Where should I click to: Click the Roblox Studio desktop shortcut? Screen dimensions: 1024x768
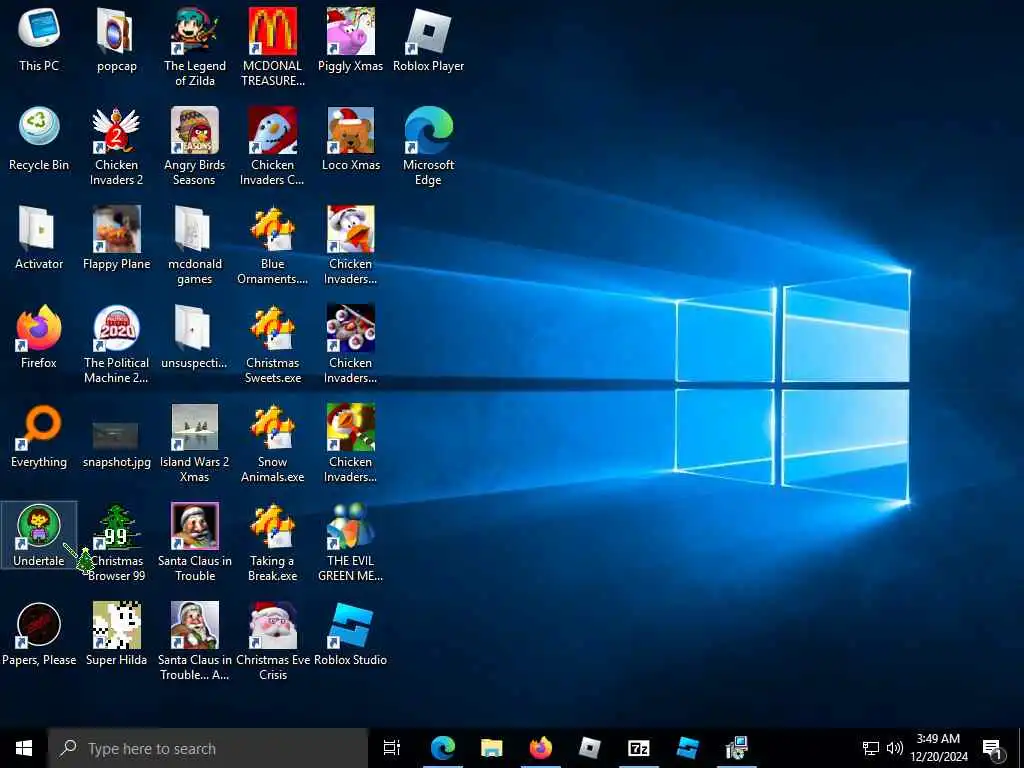[x=351, y=634]
